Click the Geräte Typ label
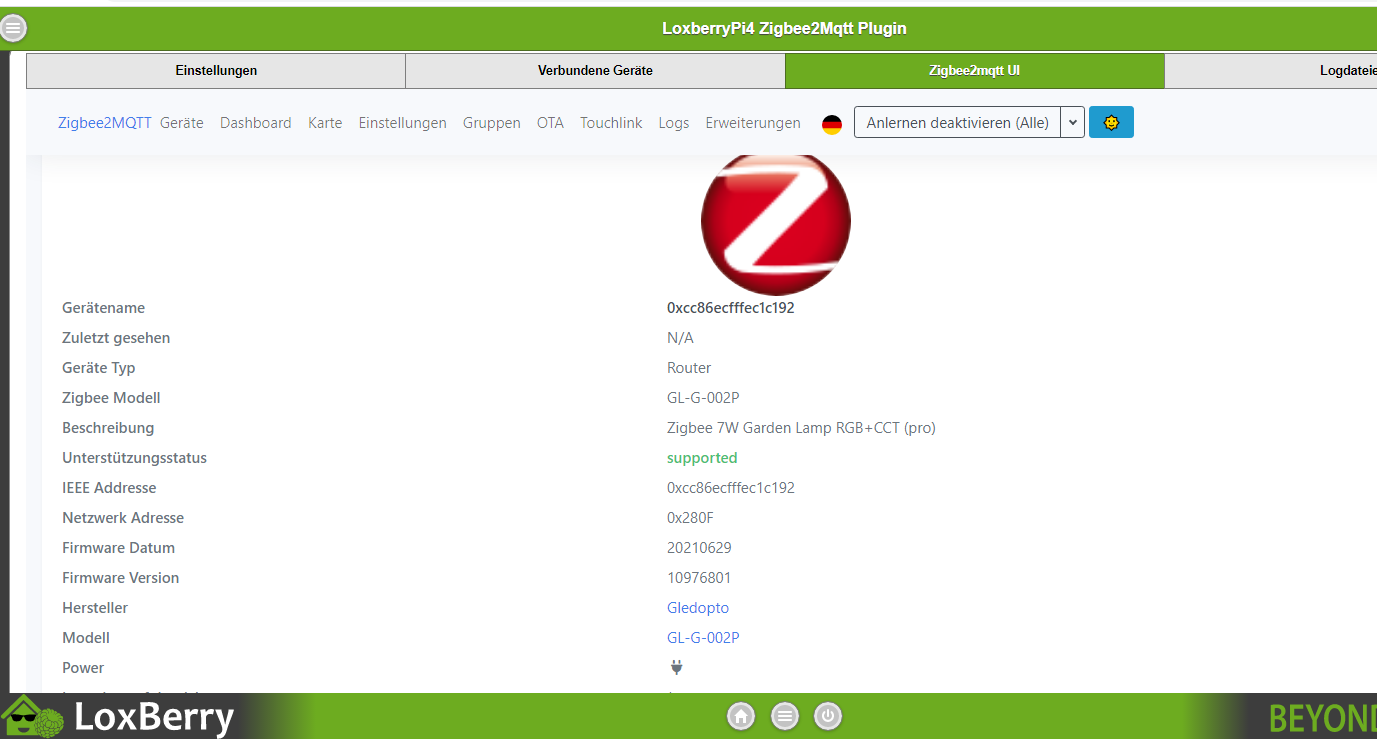1377x739 pixels. [x=98, y=368]
